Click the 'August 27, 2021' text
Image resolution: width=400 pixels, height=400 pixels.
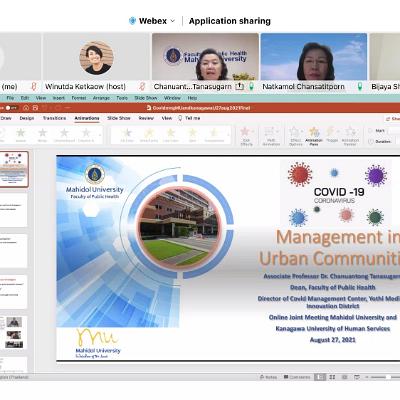point(333,340)
